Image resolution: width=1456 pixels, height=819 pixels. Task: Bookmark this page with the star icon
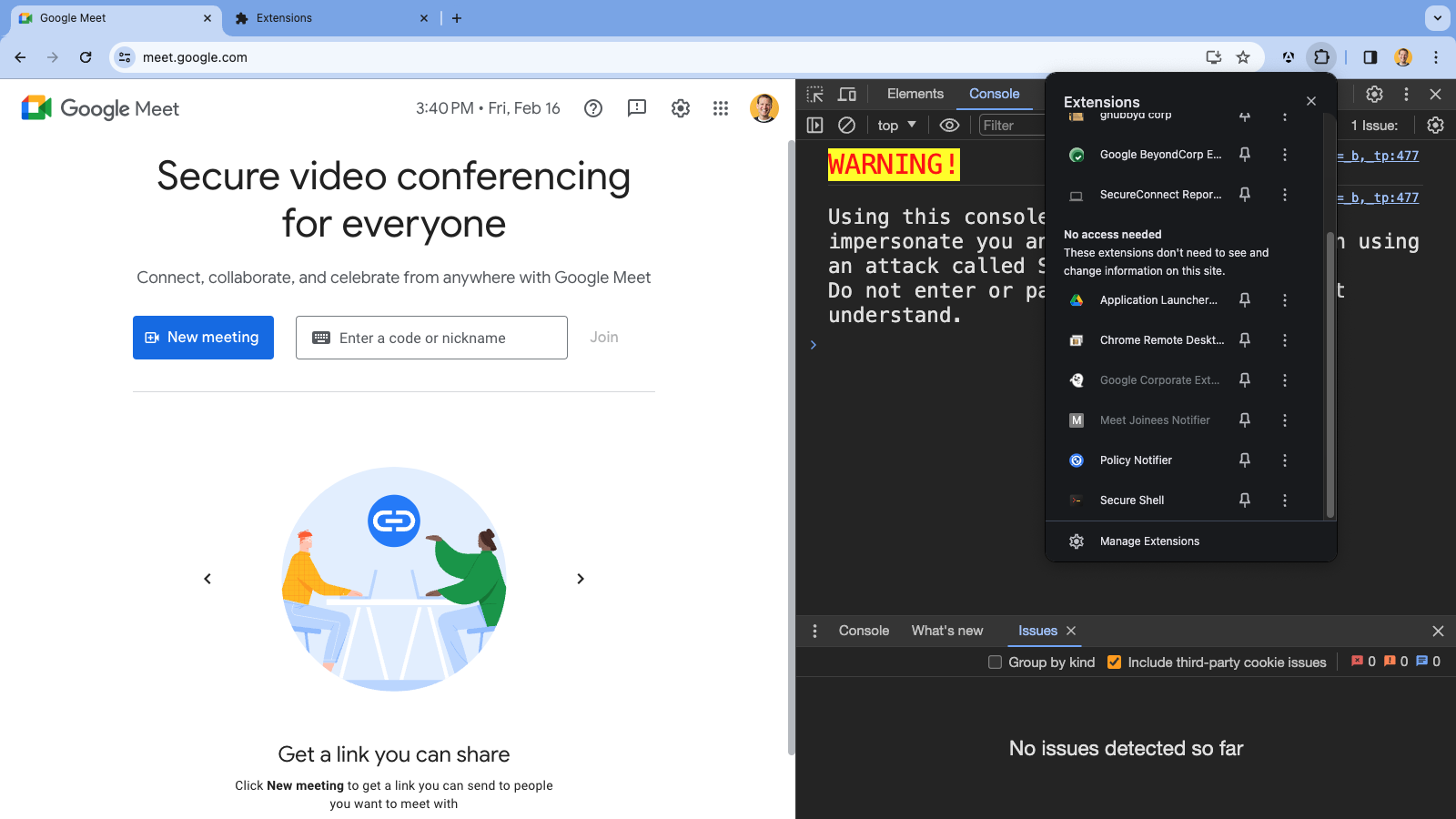click(1243, 57)
